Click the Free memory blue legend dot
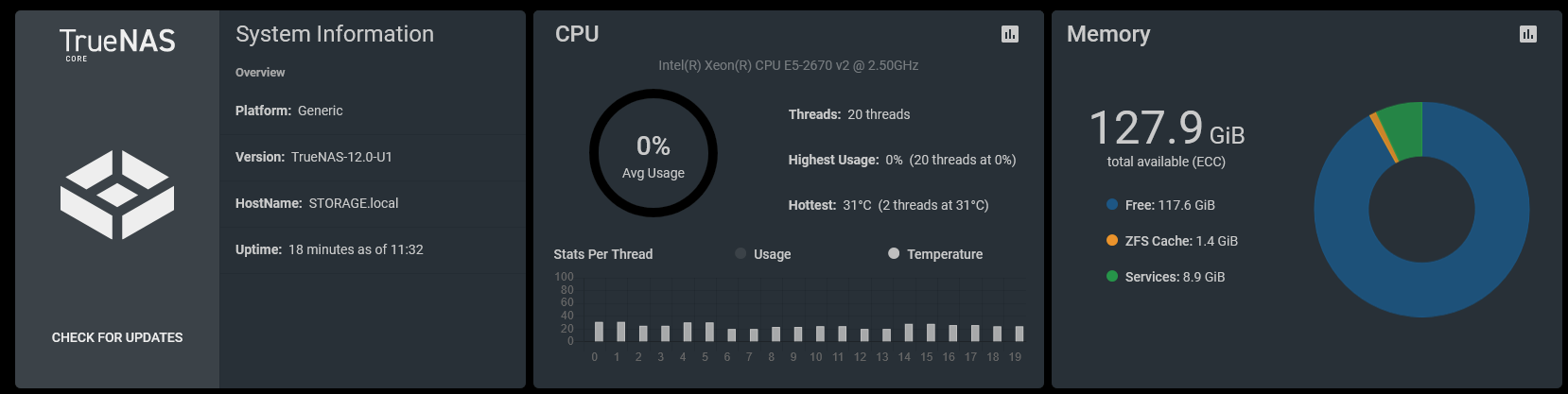This screenshot has width=1568, height=394. tap(1112, 204)
